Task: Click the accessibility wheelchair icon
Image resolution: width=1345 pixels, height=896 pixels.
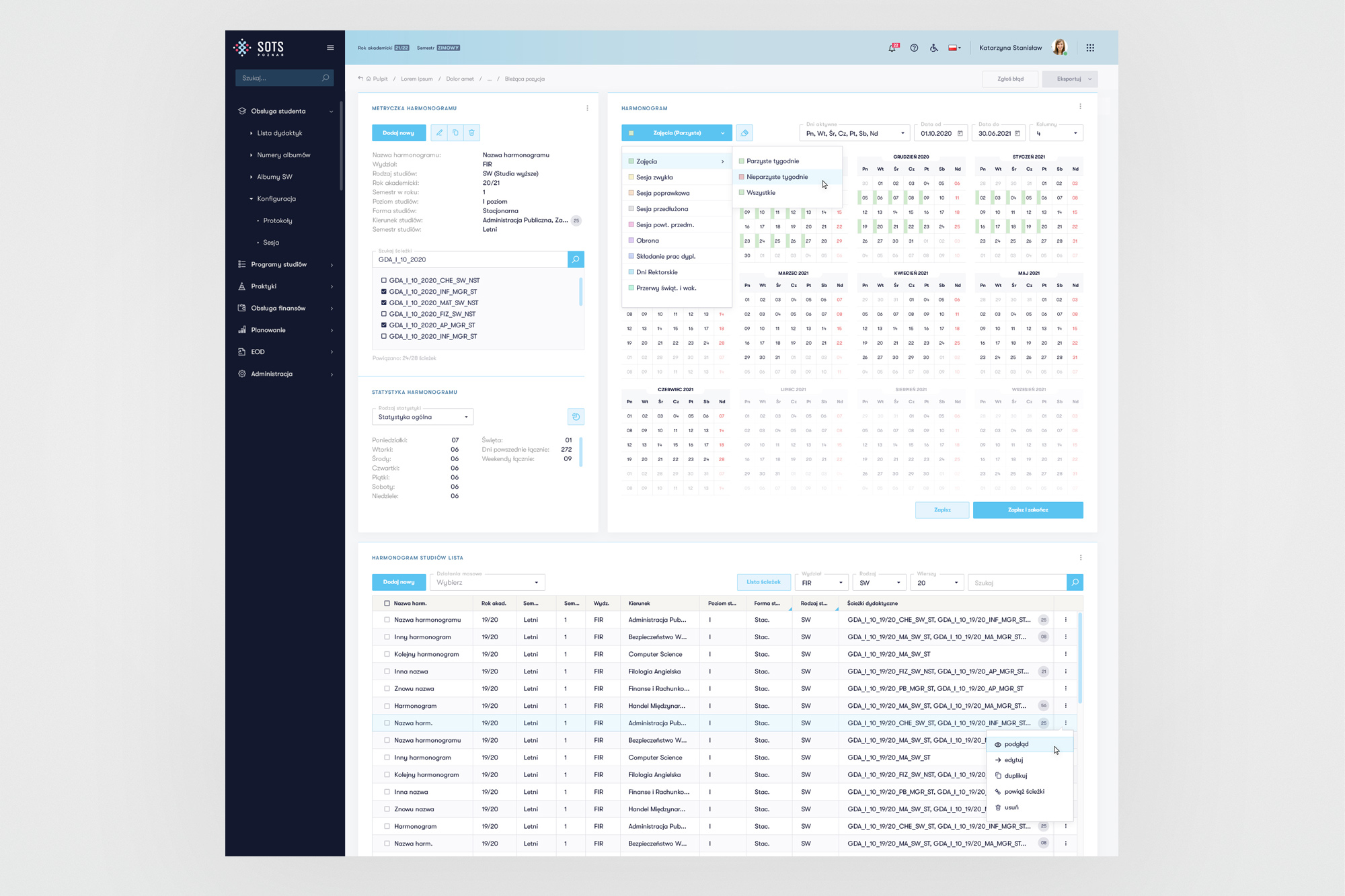Action: tap(934, 48)
